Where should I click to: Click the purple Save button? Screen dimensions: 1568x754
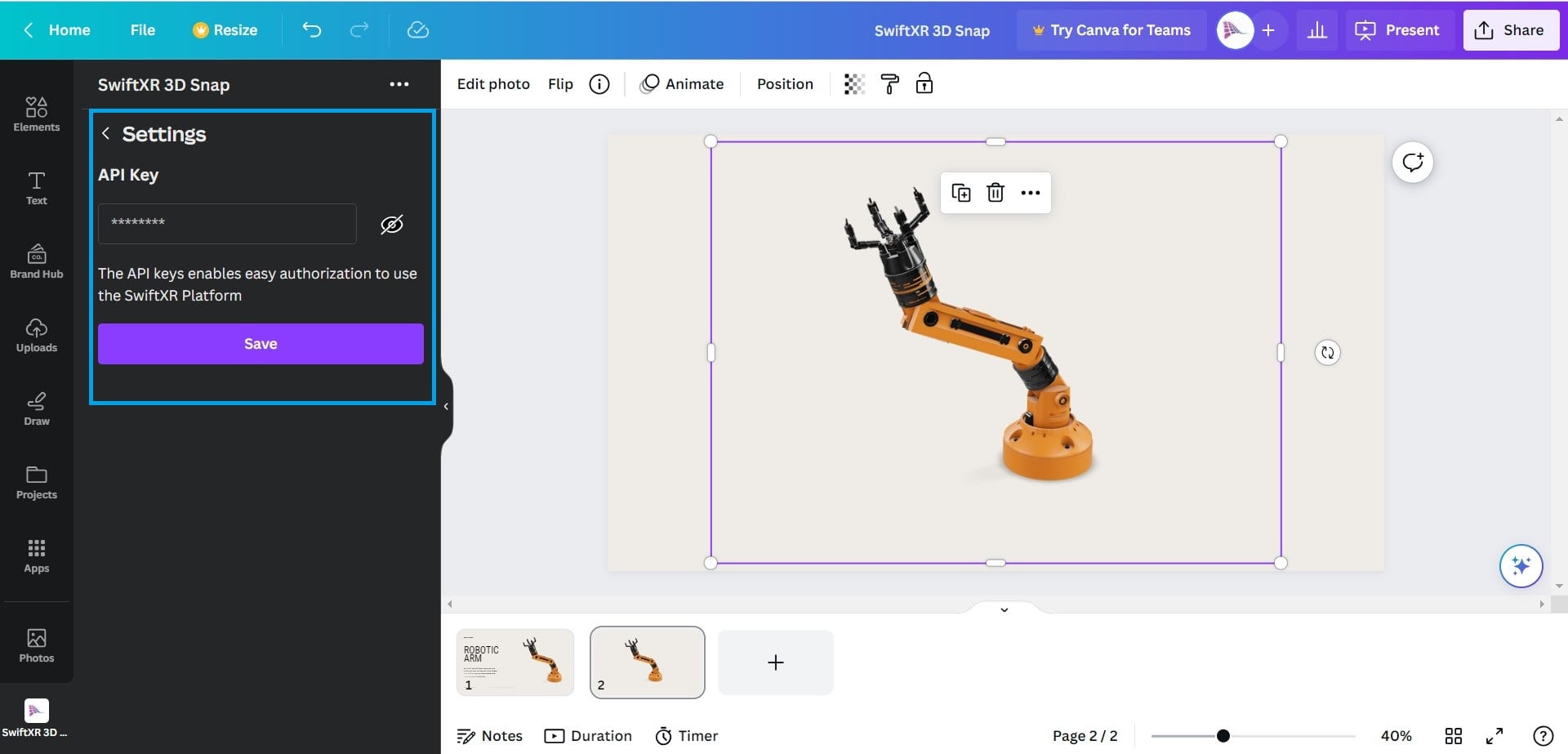click(x=261, y=344)
